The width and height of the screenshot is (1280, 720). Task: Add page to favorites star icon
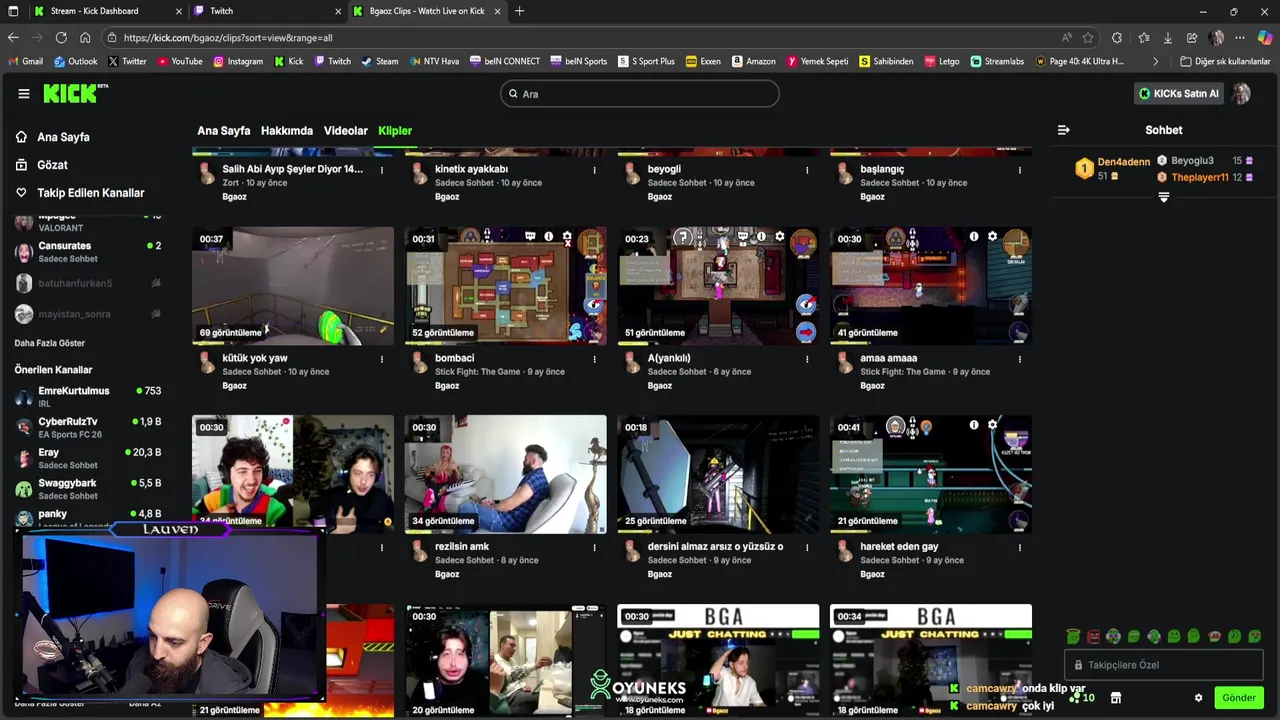1088,38
